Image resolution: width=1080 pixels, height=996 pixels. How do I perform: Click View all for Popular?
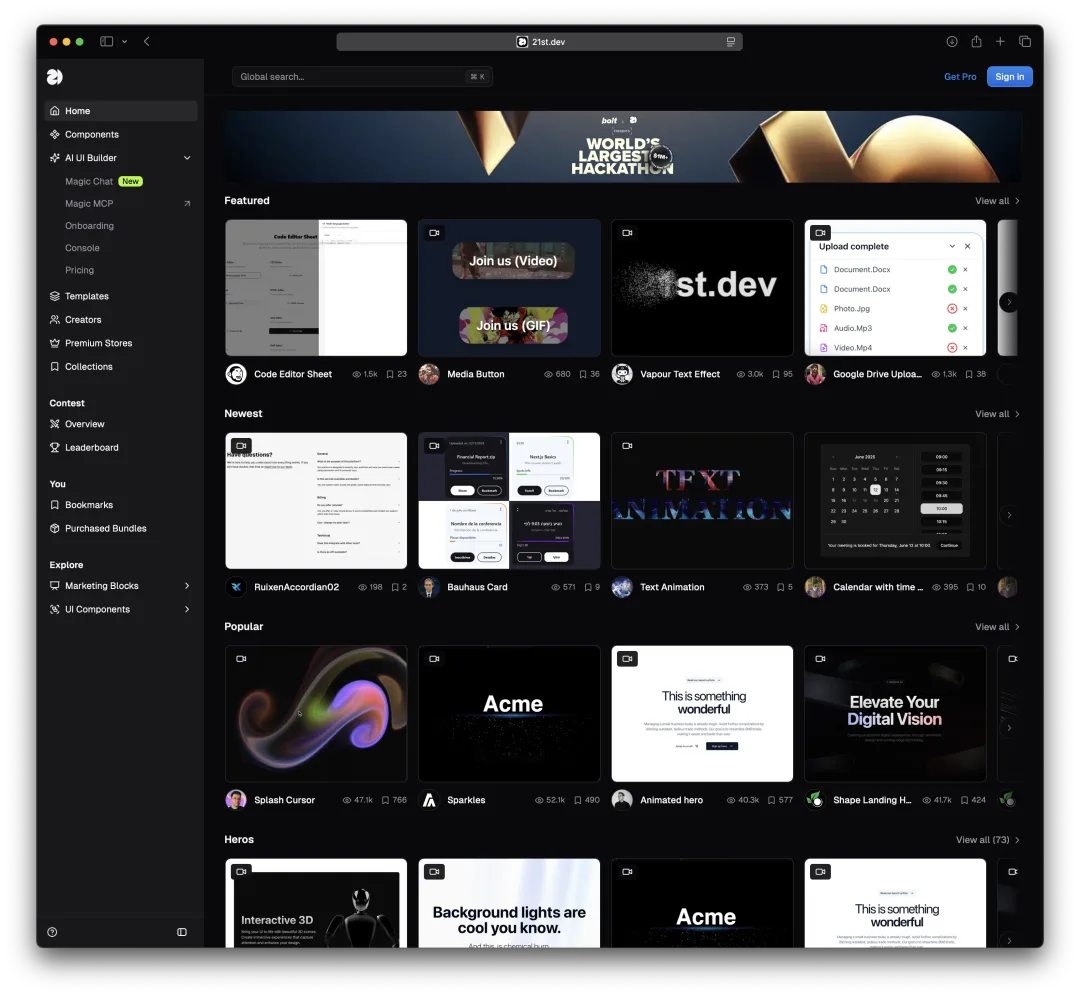click(x=997, y=626)
